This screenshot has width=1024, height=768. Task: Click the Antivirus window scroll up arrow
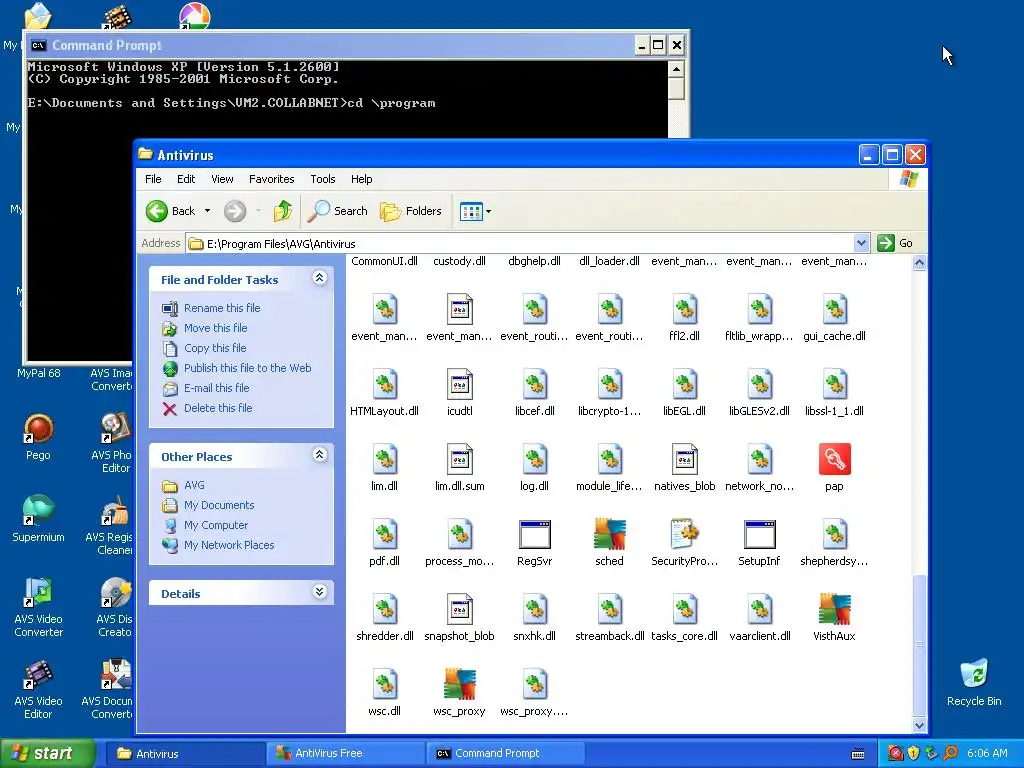tap(919, 263)
